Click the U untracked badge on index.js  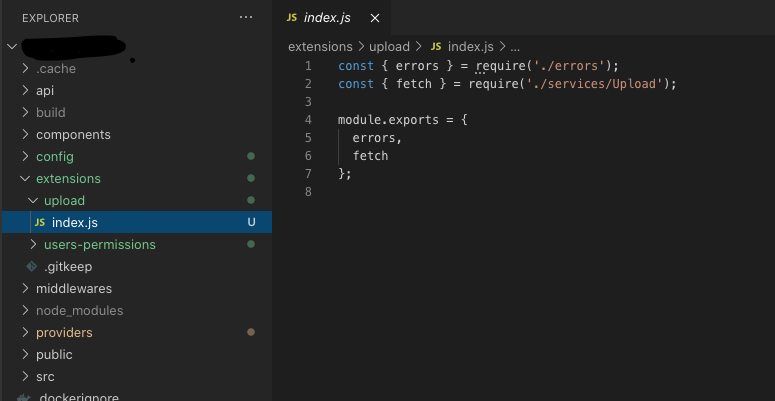click(x=251, y=223)
